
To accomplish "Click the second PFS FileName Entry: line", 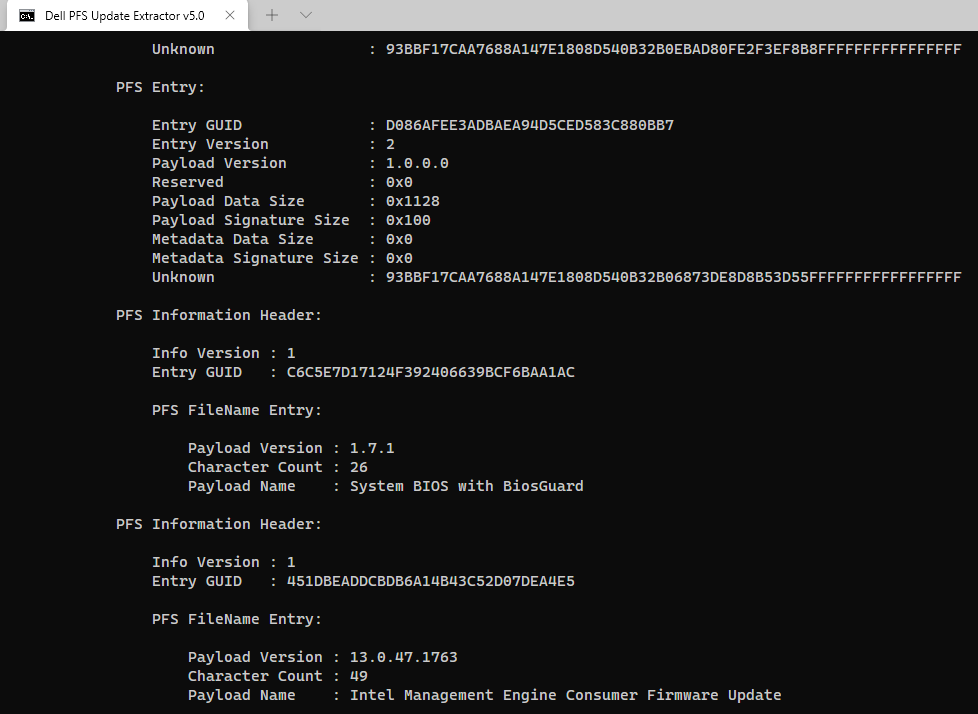I will [237, 619].
